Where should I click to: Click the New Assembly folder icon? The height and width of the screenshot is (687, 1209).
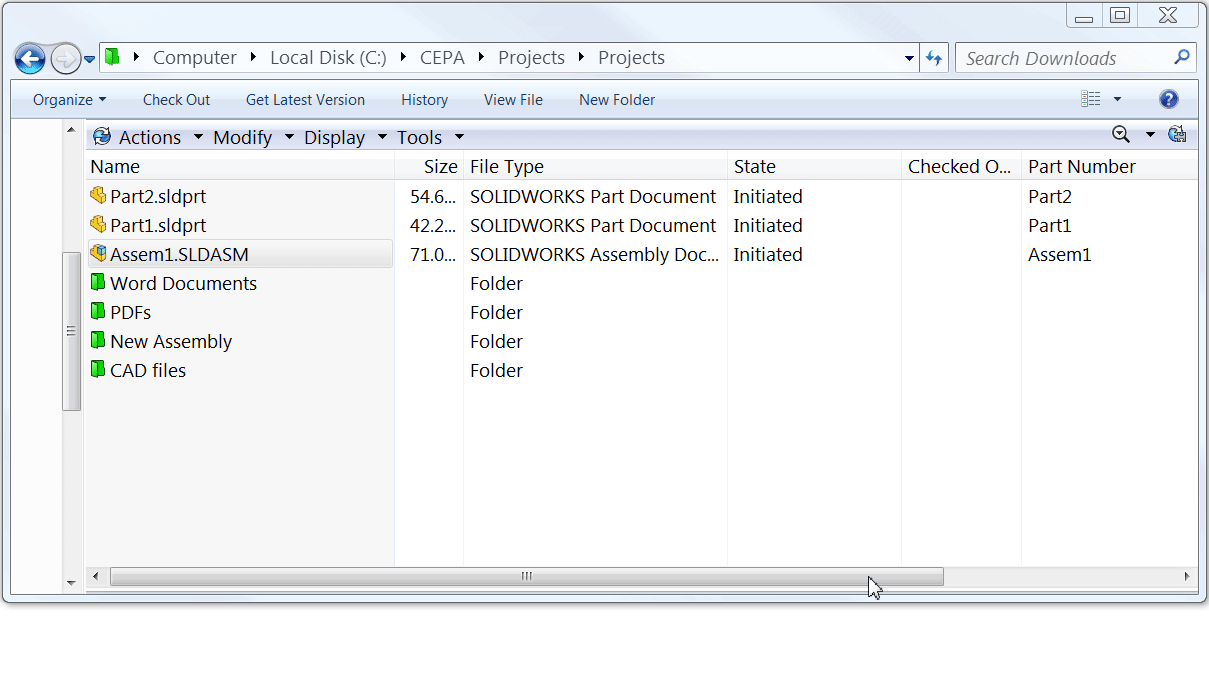click(x=98, y=340)
